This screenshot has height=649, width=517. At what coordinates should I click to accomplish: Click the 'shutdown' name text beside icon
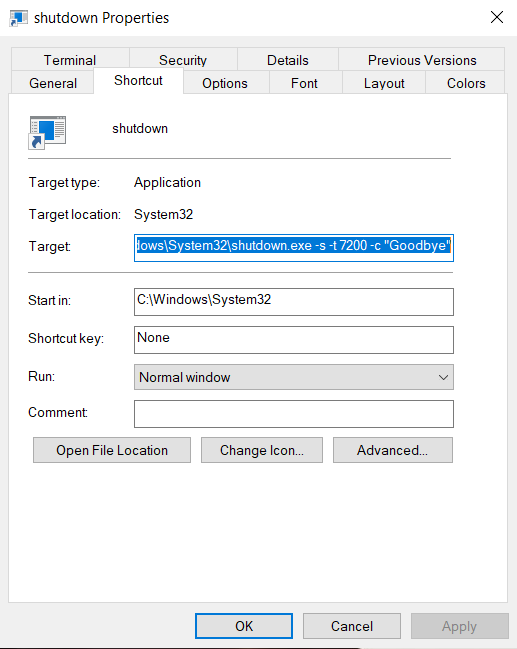140,128
